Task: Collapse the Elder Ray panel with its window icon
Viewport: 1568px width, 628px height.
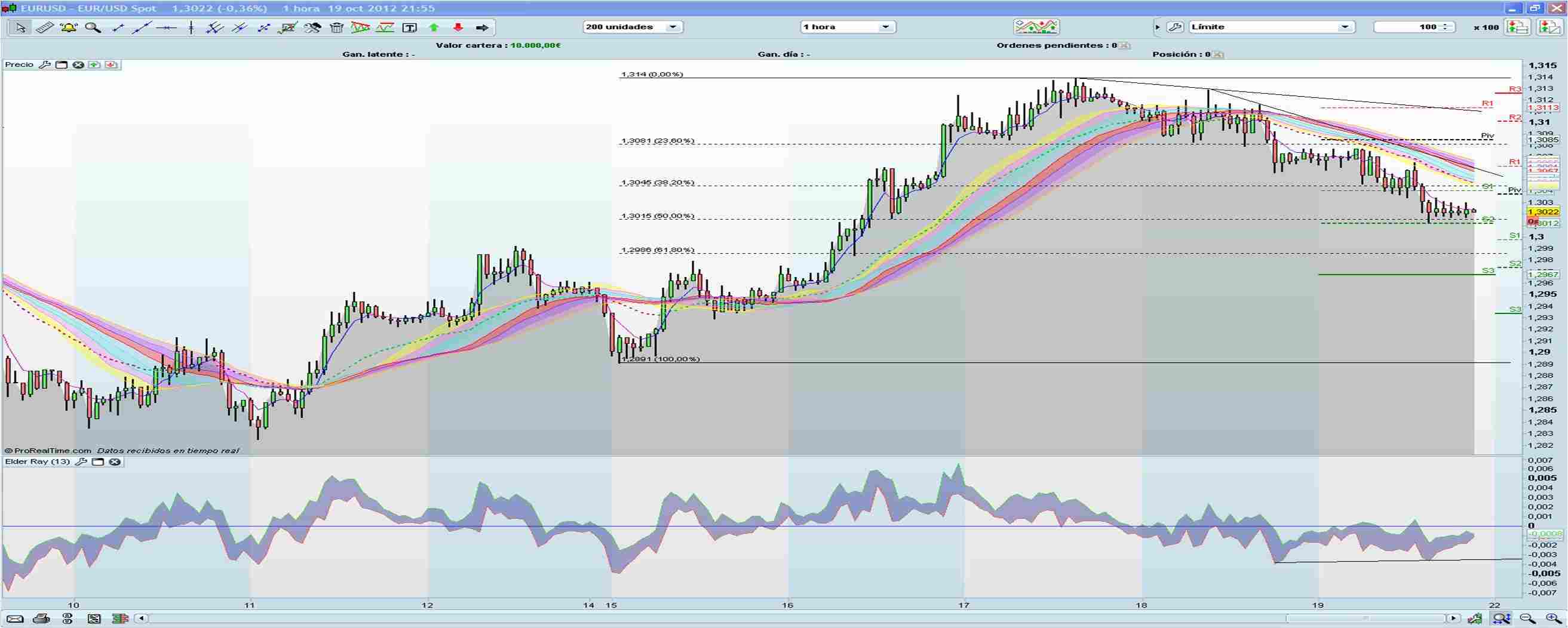Action: [x=96, y=461]
